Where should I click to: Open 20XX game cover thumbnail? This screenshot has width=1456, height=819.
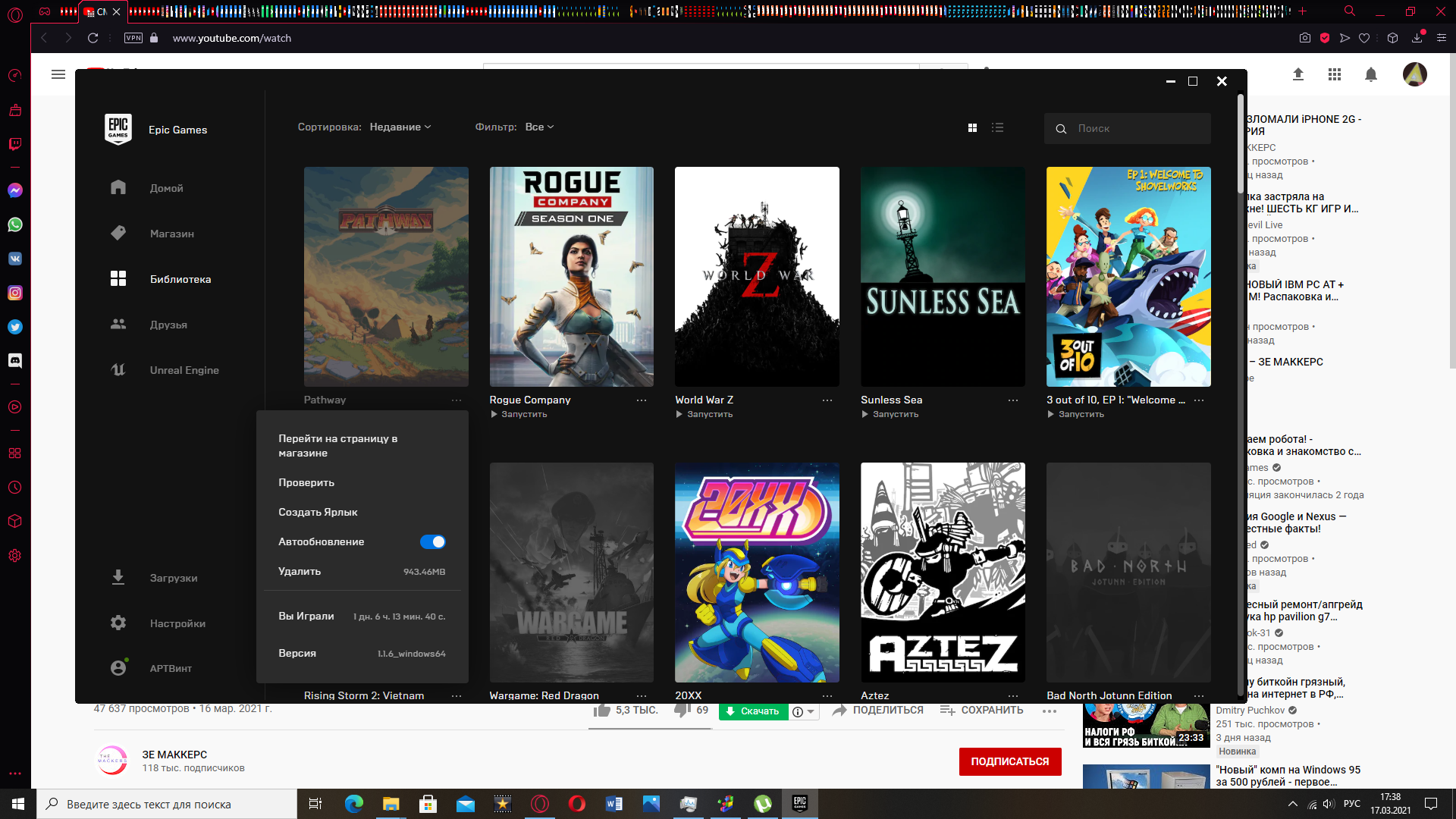pos(757,572)
